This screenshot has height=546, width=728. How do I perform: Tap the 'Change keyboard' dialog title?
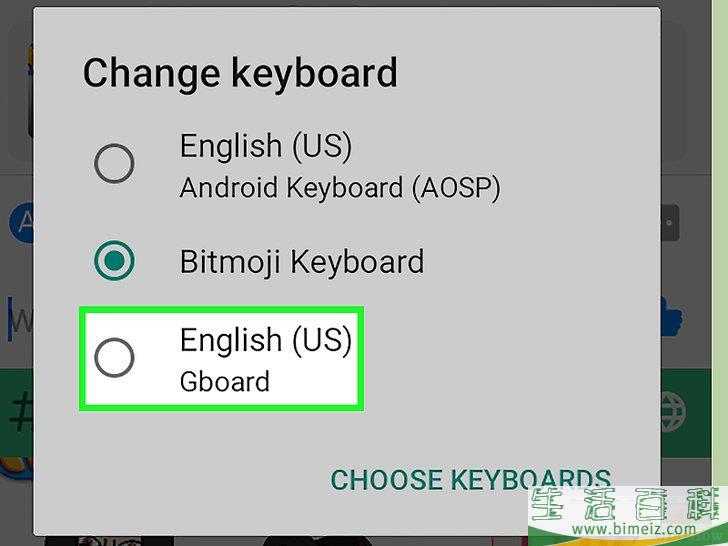[240, 73]
